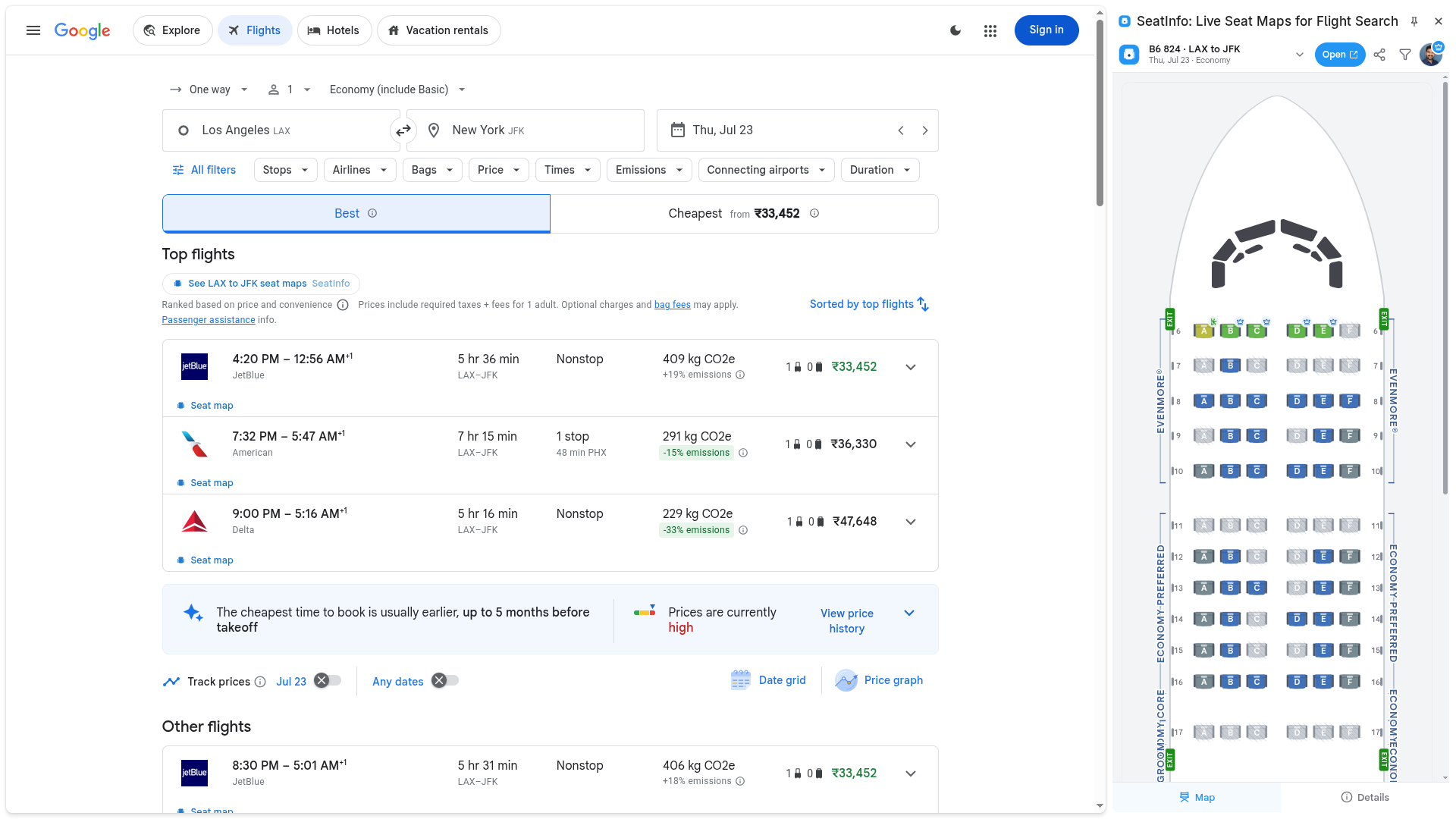The width and height of the screenshot is (1456, 819).
Task: Select seat 6A on the seat map
Action: [x=1203, y=331]
